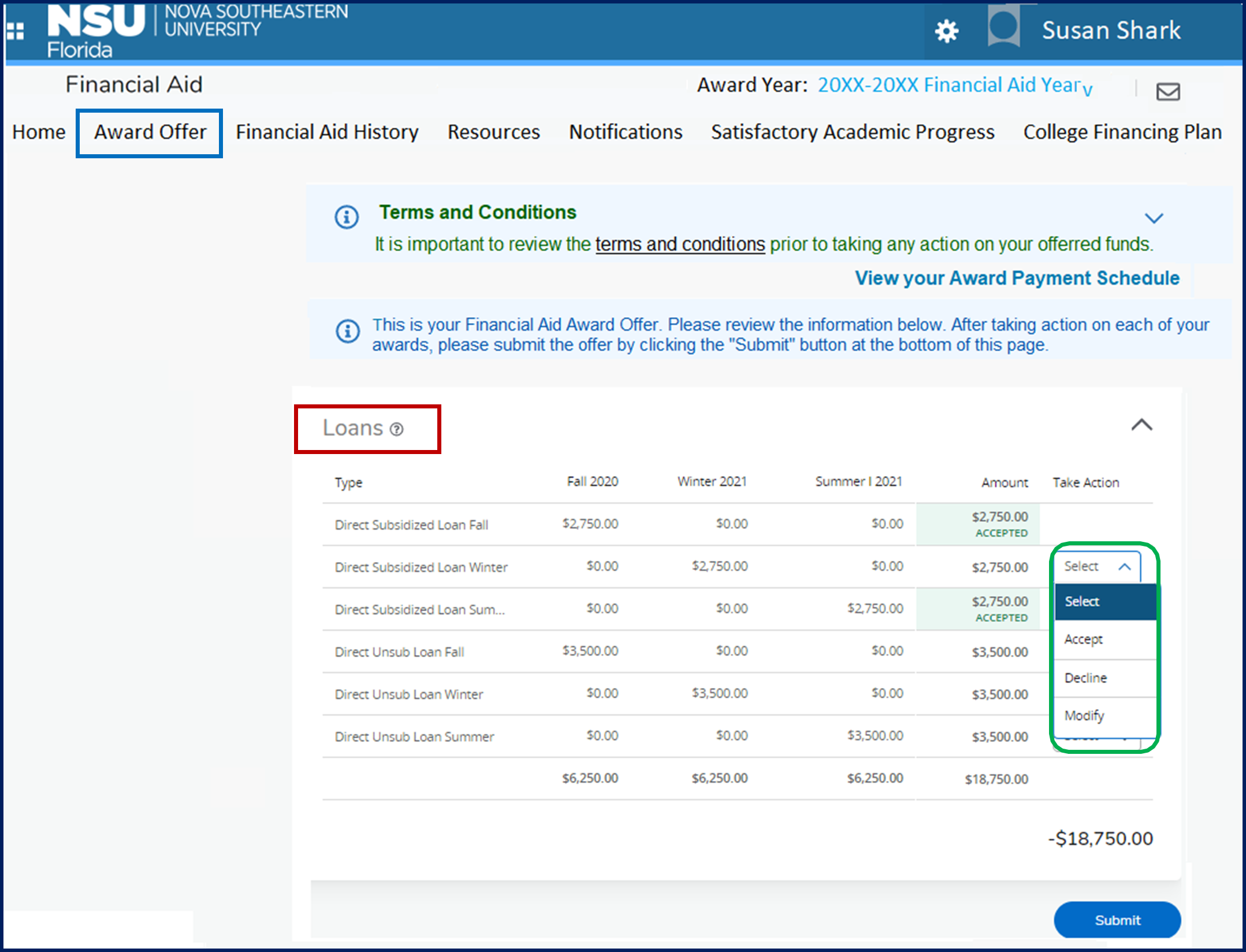The height and width of the screenshot is (952, 1246).
Task: Click the Loans help question mark icon
Action: tap(396, 429)
